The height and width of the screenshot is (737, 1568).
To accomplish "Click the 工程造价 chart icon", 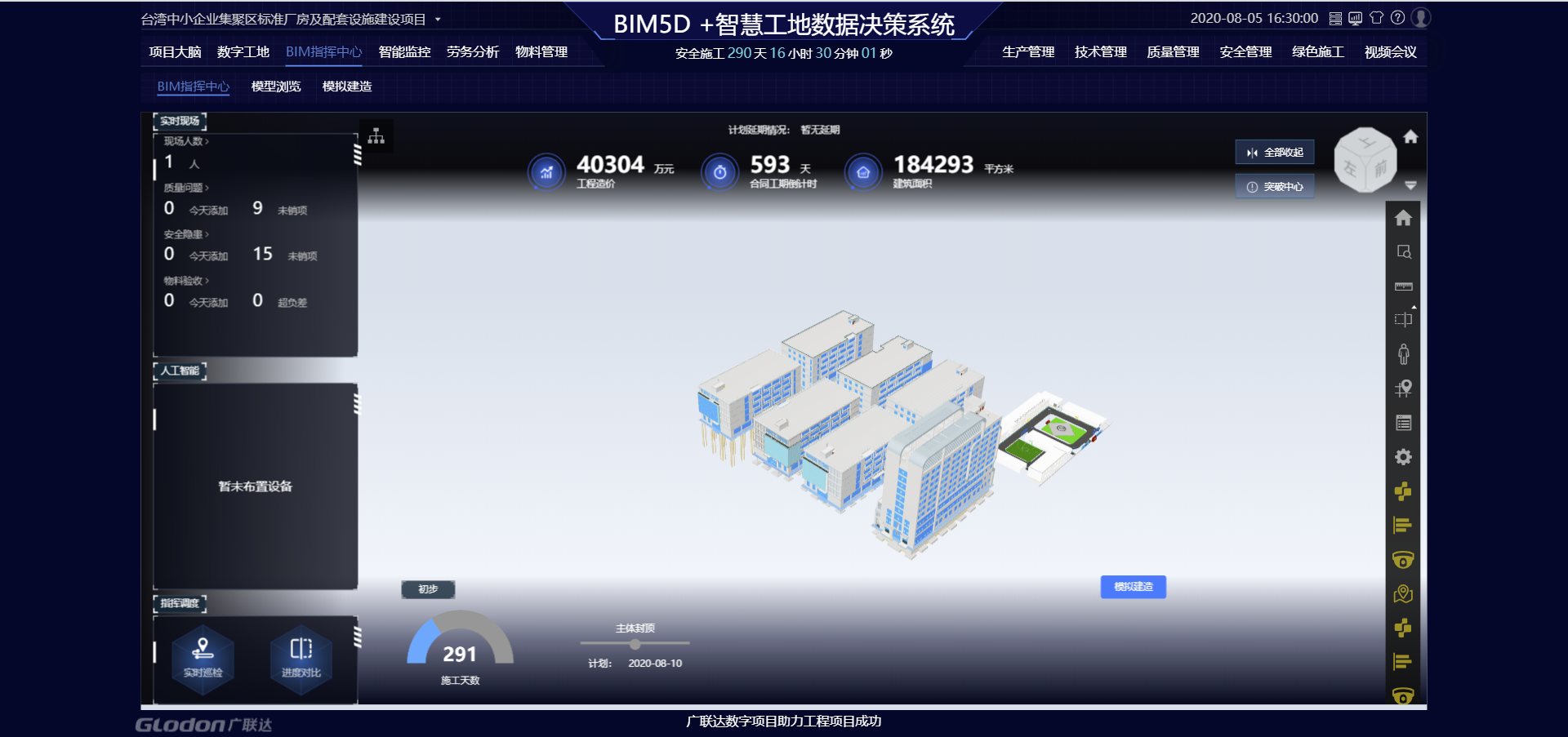I will (x=547, y=172).
